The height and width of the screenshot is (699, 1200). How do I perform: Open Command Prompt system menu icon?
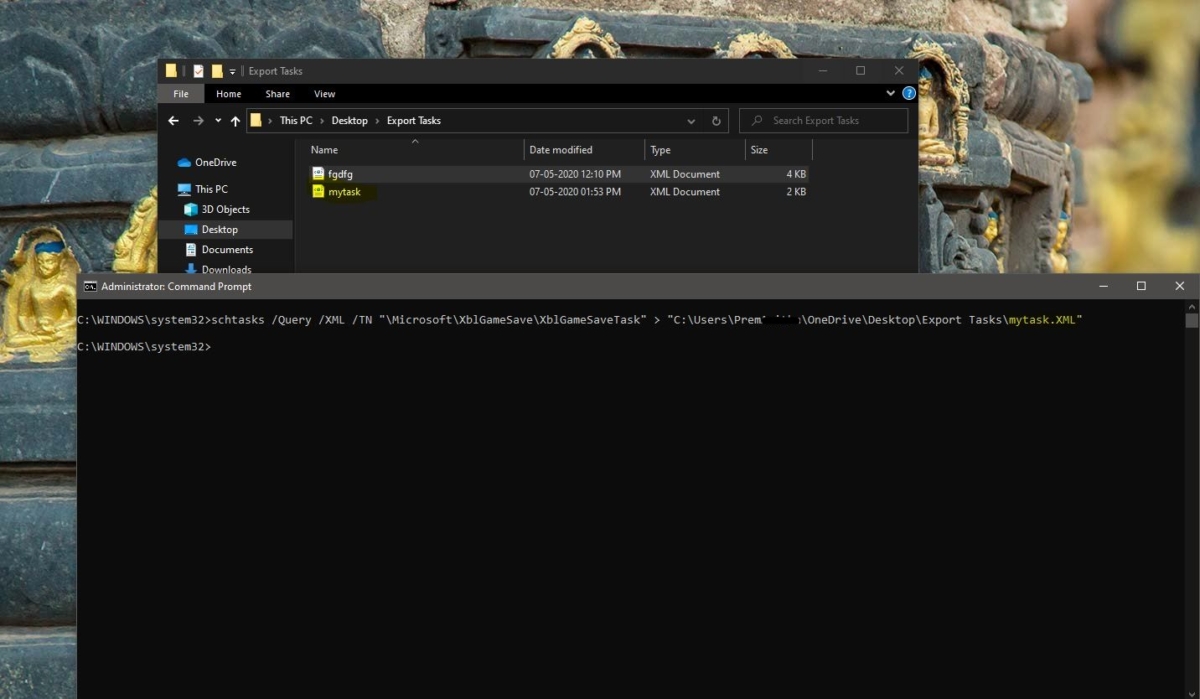[x=90, y=286]
